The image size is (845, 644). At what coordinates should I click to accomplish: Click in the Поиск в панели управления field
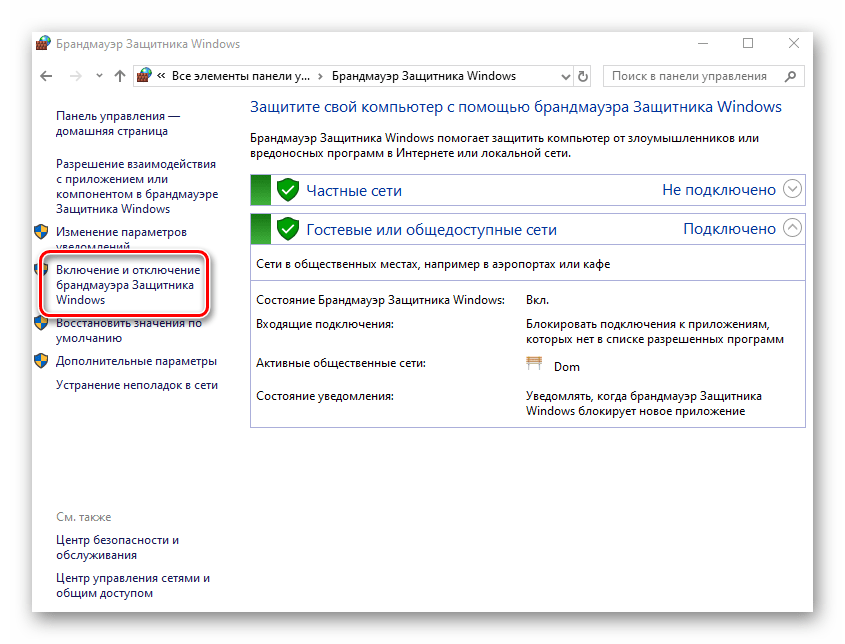point(690,76)
